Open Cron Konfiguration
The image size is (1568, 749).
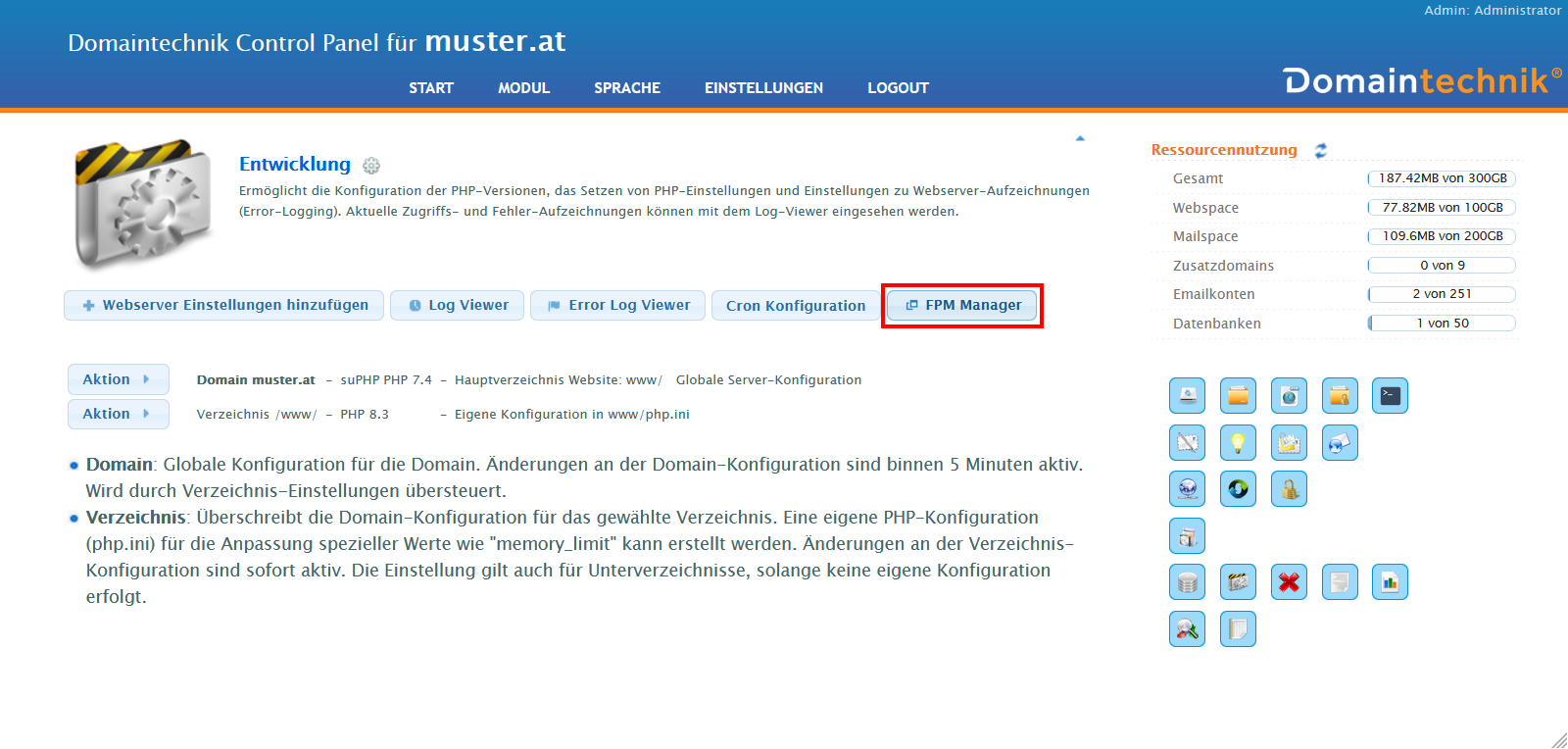point(796,306)
